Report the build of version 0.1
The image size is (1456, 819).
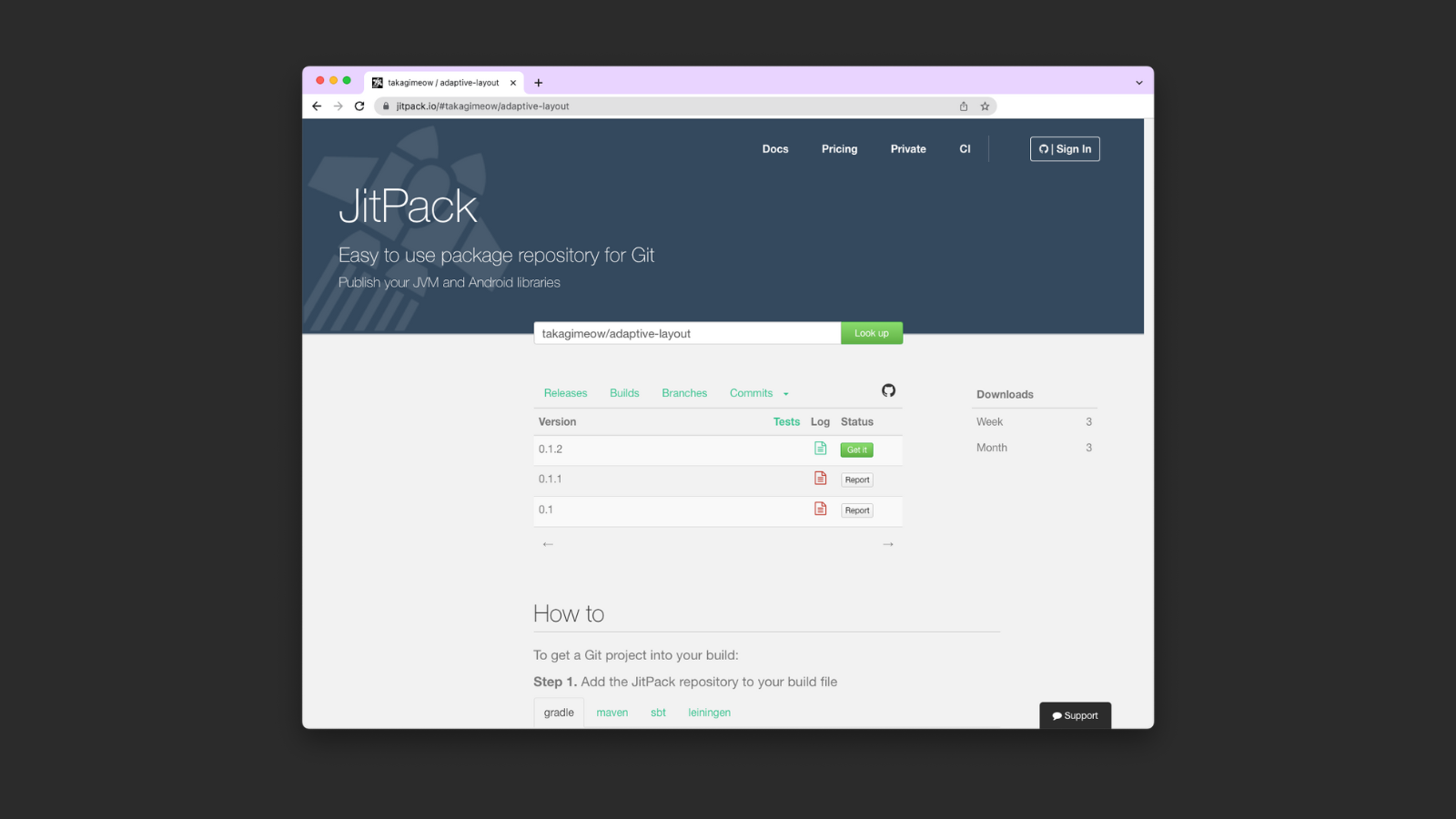pos(857,511)
